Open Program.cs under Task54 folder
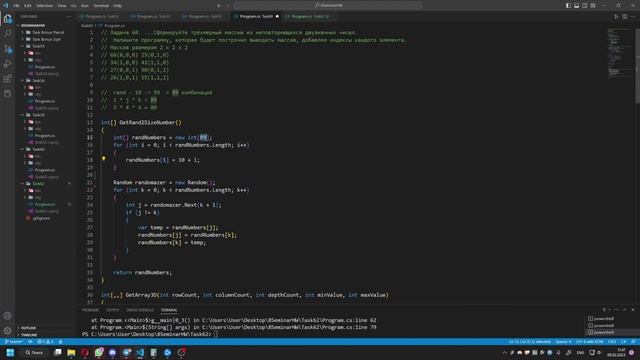 (x=44, y=67)
